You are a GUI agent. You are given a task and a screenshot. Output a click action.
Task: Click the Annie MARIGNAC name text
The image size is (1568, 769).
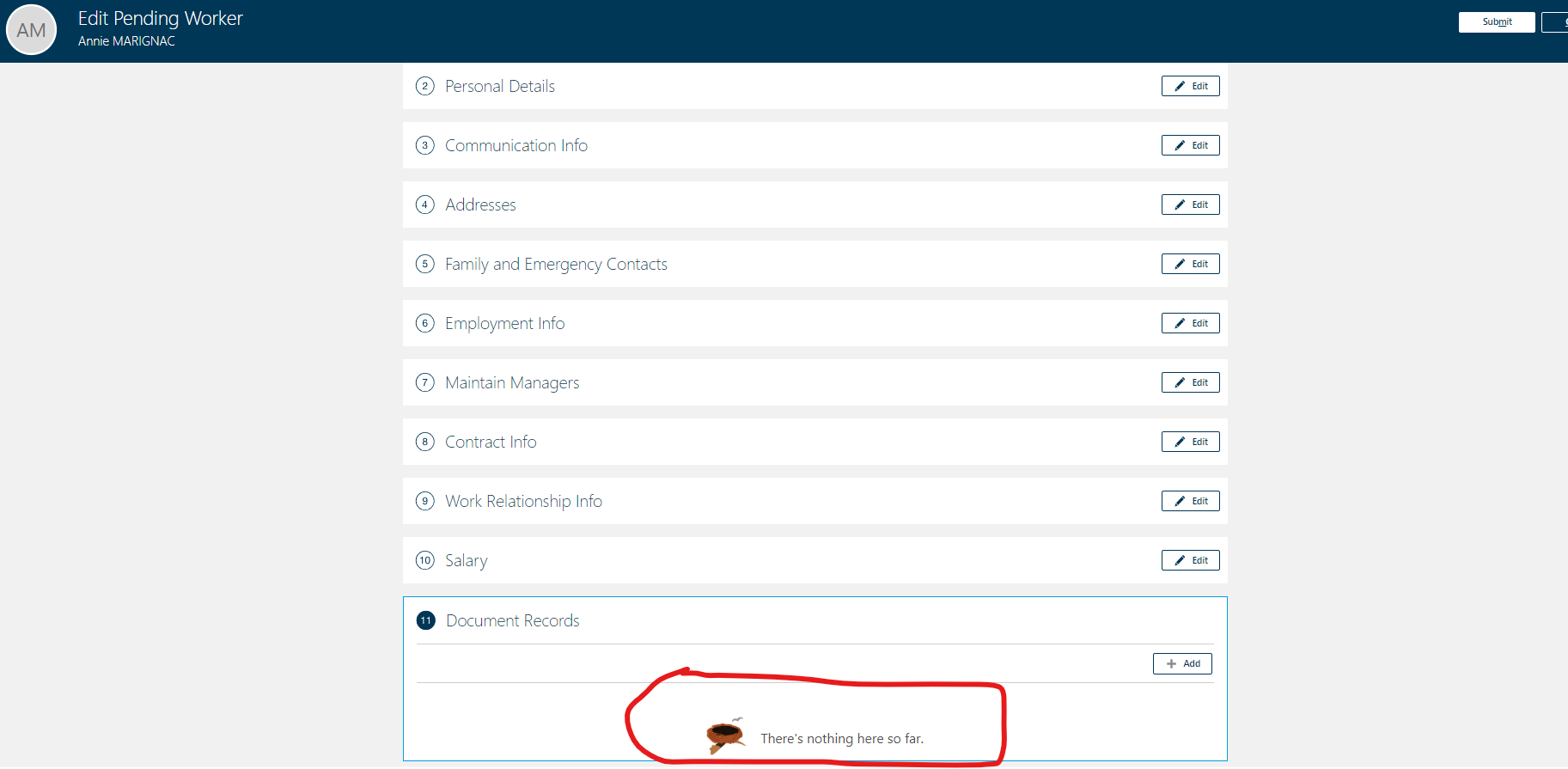coord(126,41)
